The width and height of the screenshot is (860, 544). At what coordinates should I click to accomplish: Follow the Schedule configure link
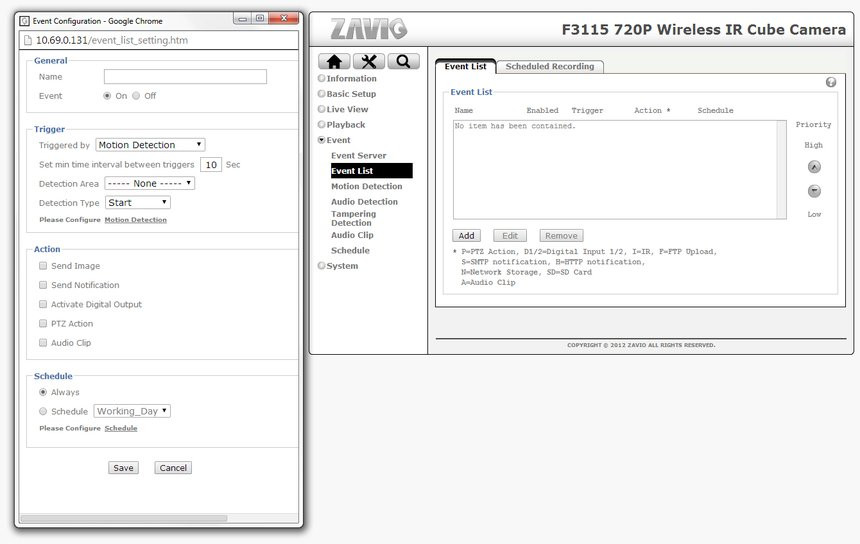pyautogui.click(x=121, y=428)
